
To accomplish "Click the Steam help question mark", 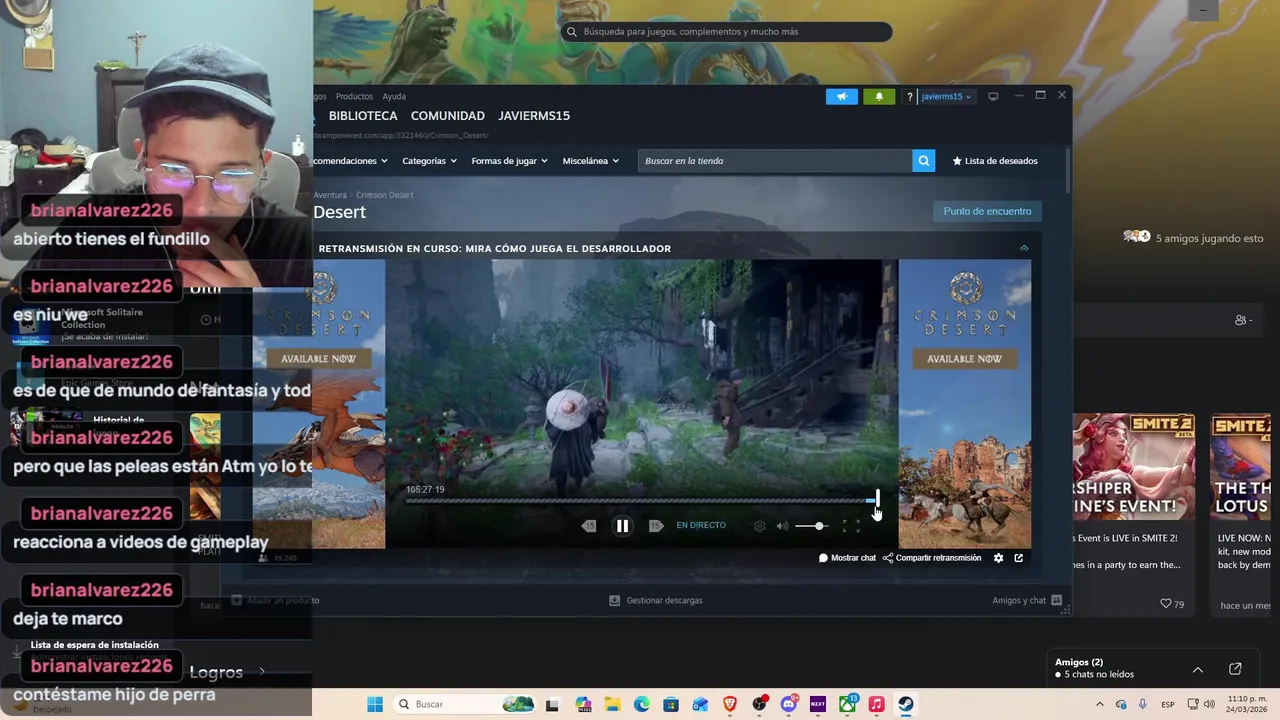I will click(x=909, y=97).
